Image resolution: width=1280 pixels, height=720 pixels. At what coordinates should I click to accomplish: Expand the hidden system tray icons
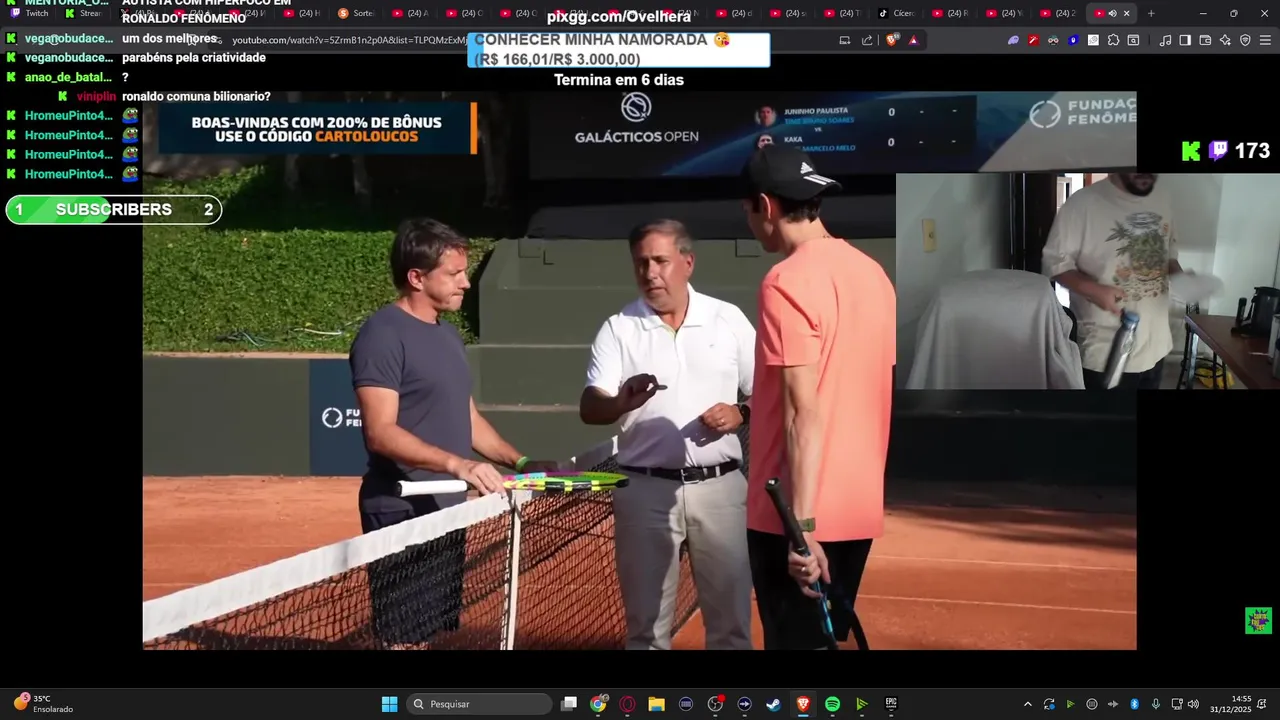pyautogui.click(x=1027, y=704)
